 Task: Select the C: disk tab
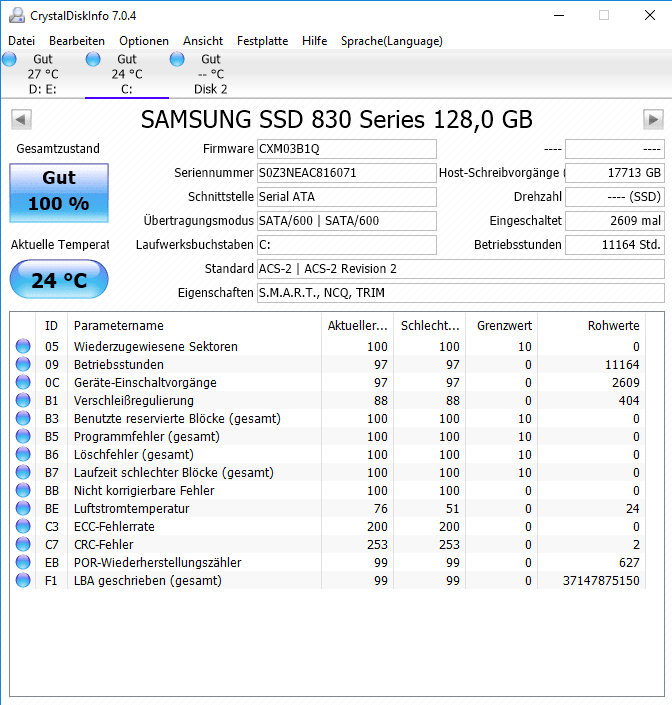click(x=127, y=74)
